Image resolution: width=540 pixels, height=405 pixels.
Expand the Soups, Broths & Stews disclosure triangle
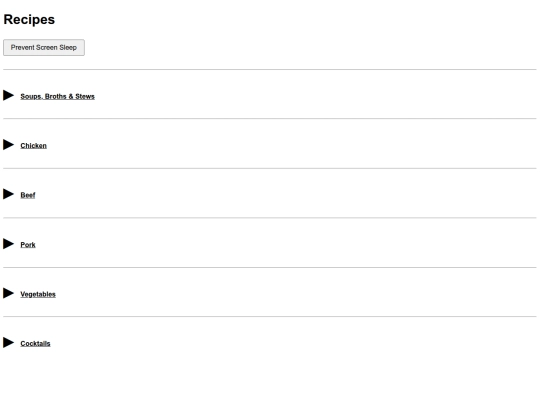pyautogui.click(x=9, y=95)
